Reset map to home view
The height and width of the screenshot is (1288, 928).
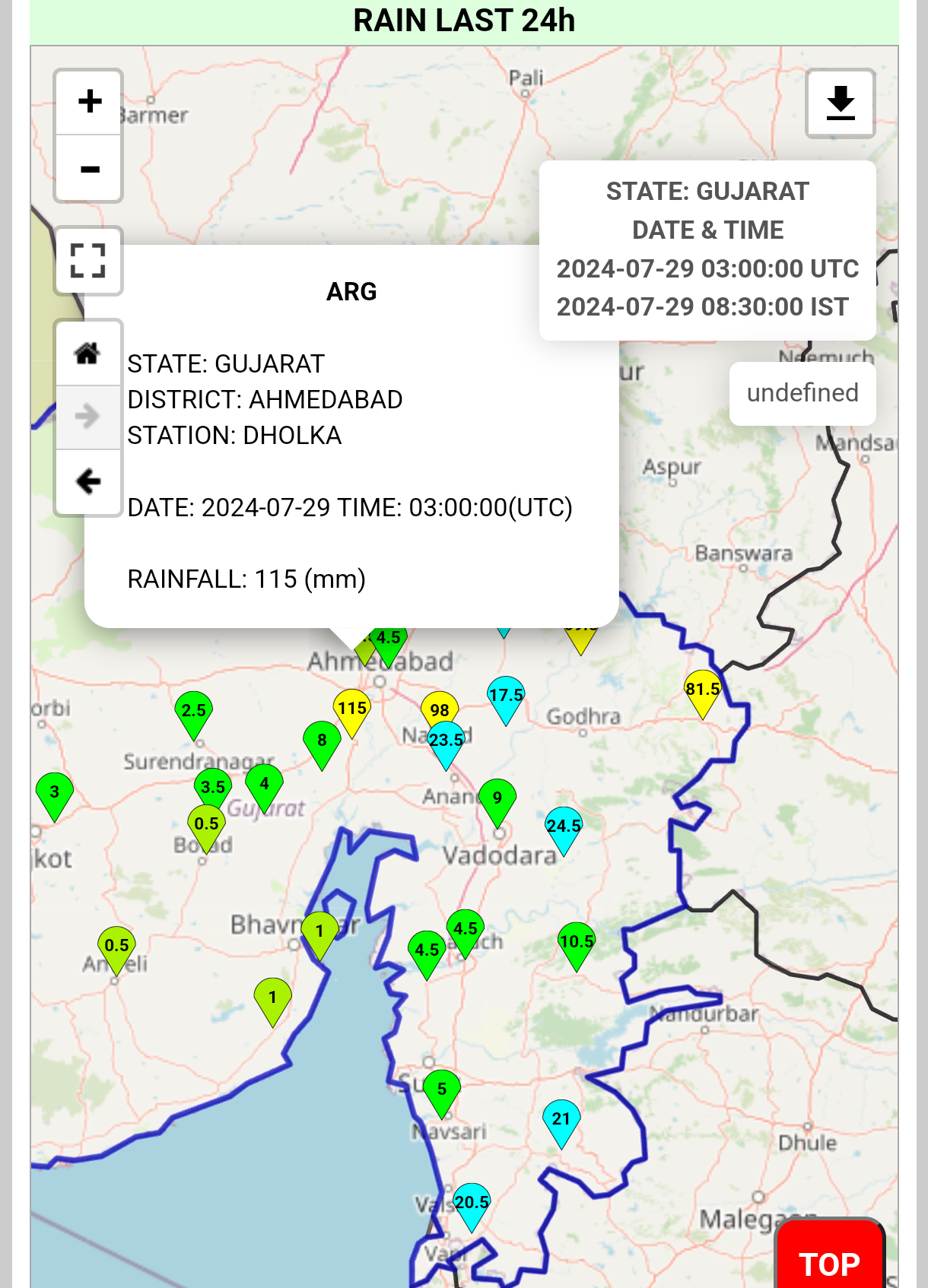point(88,353)
